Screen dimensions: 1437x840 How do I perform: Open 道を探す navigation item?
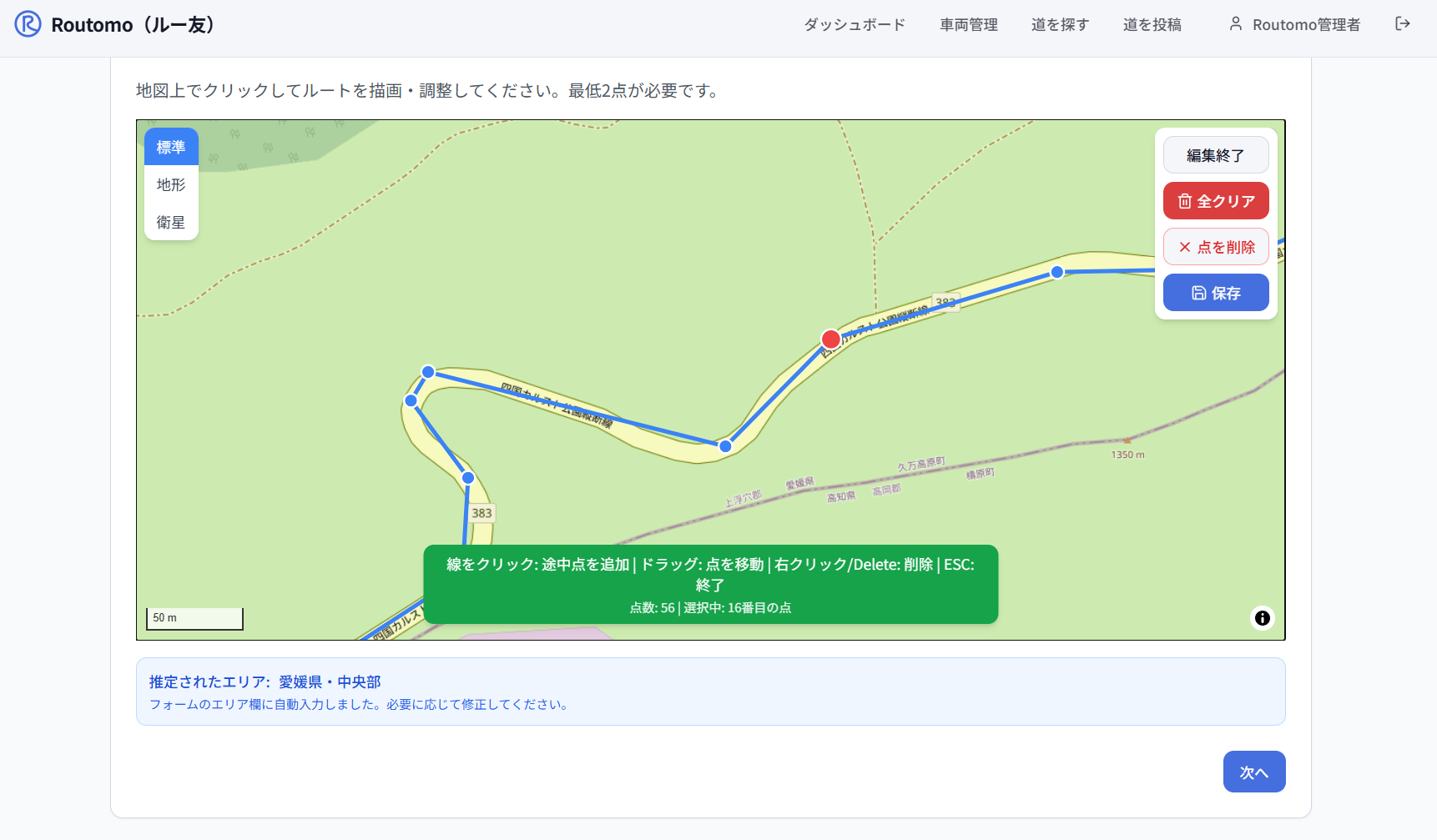point(1060,25)
